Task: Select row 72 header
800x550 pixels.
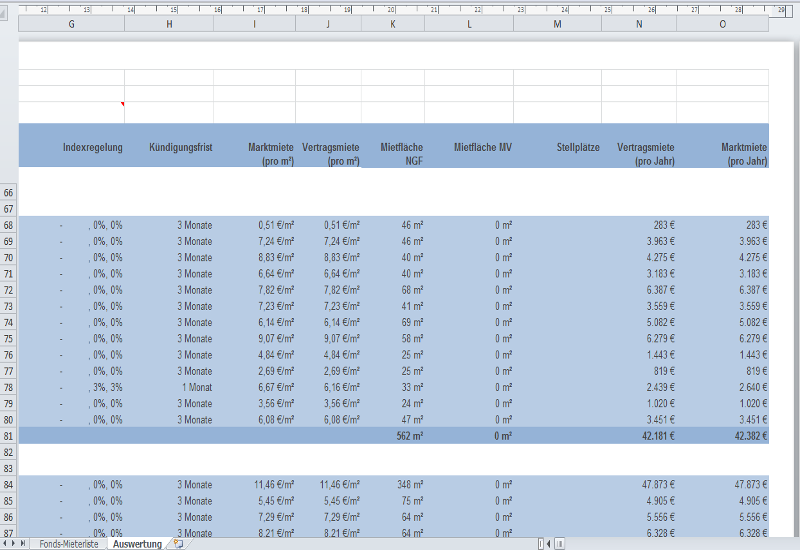Action: (9, 290)
